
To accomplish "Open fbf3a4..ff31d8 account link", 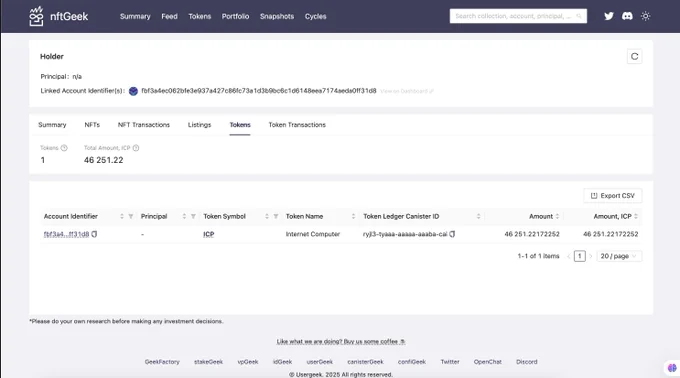I will pyautogui.click(x=66, y=234).
